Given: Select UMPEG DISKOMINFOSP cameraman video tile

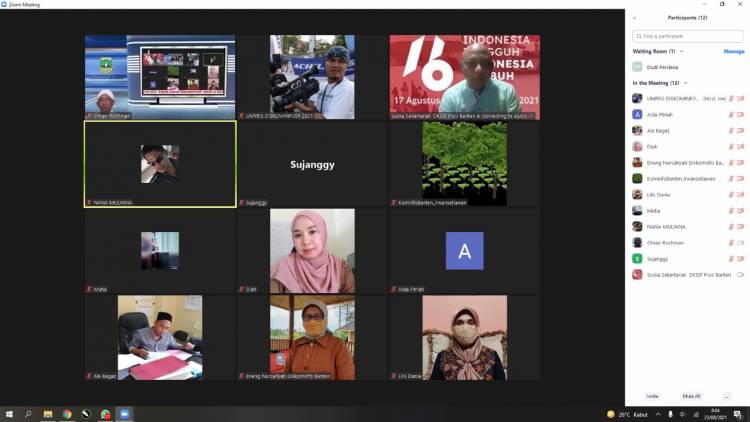Looking at the screenshot, I should 312,77.
